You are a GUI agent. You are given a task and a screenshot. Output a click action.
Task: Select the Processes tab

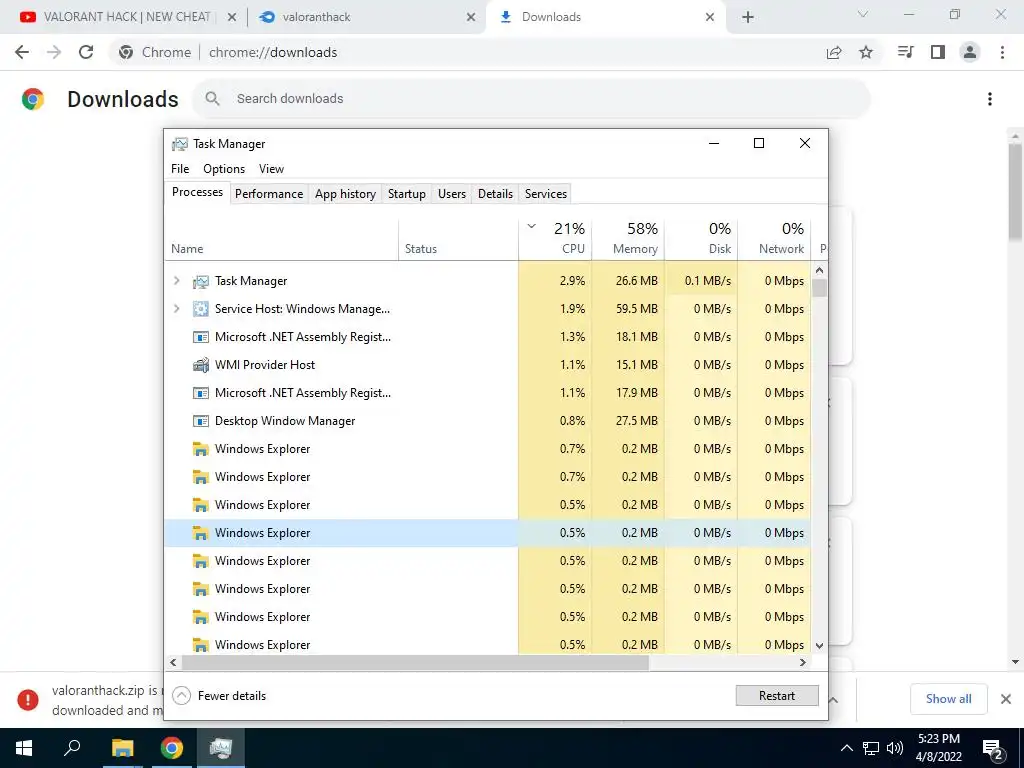pyautogui.click(x=197, y=192)
